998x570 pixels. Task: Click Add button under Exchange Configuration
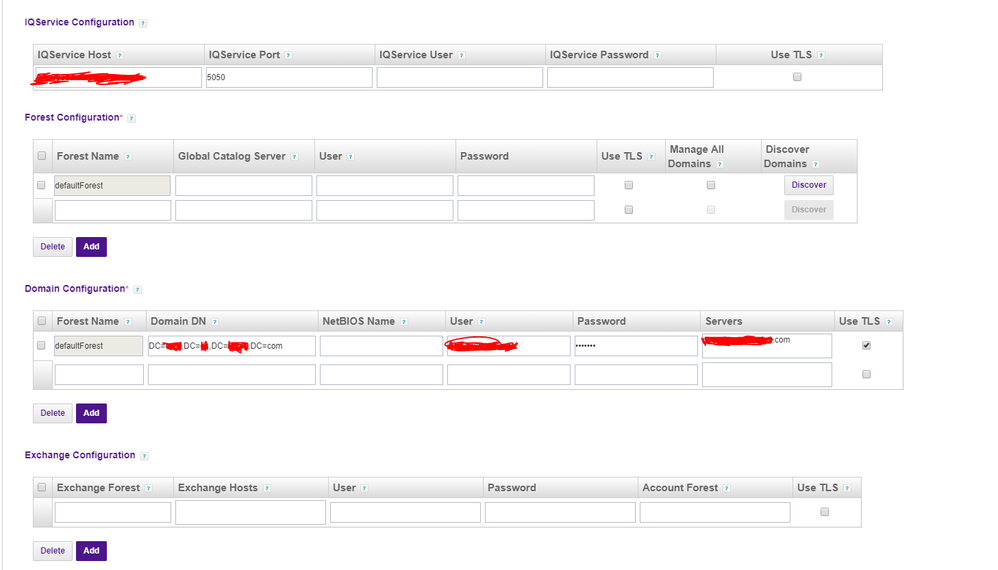pyautogui.click(x=91, y=551)
